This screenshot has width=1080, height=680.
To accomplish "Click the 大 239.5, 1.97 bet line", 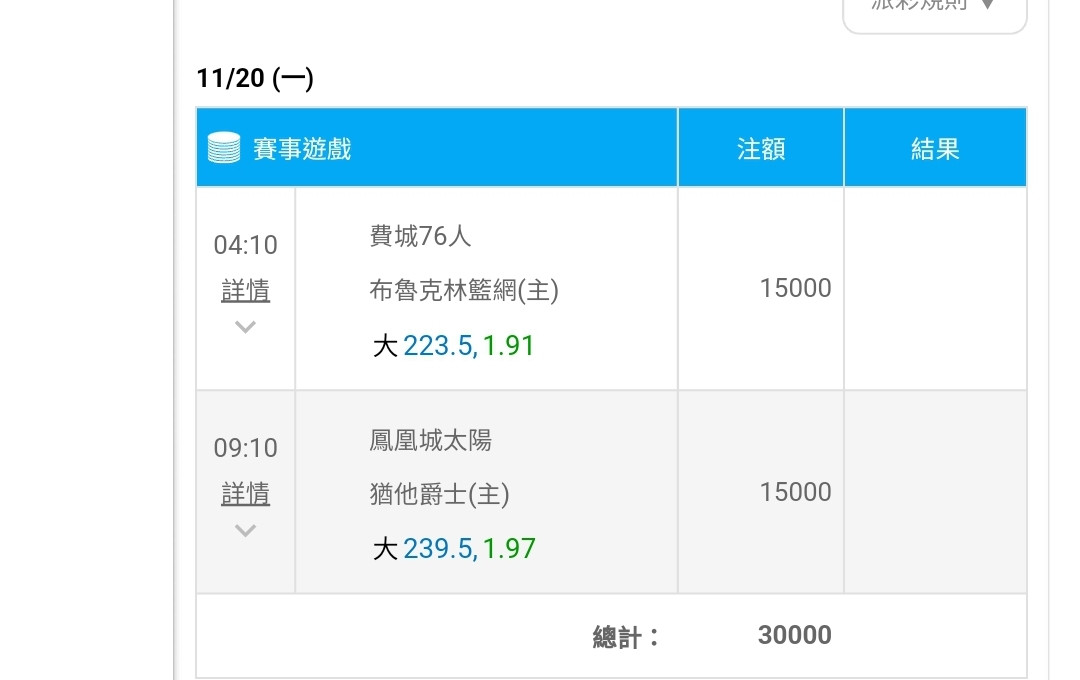I will click(x=454, y=548).
